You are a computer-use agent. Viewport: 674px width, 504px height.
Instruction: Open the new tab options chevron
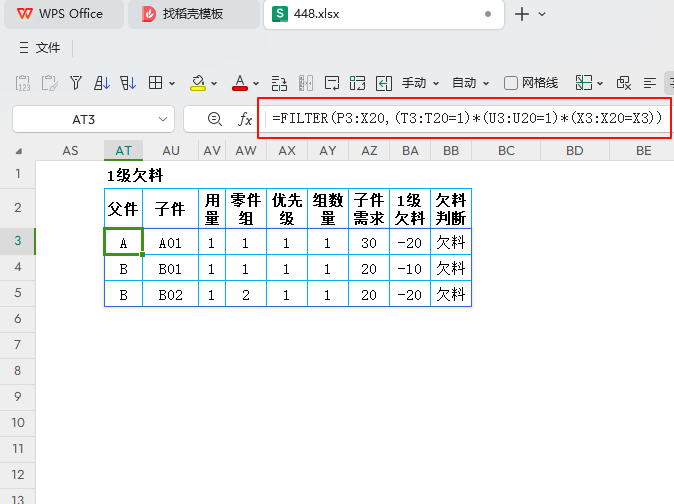pos(542,14)
